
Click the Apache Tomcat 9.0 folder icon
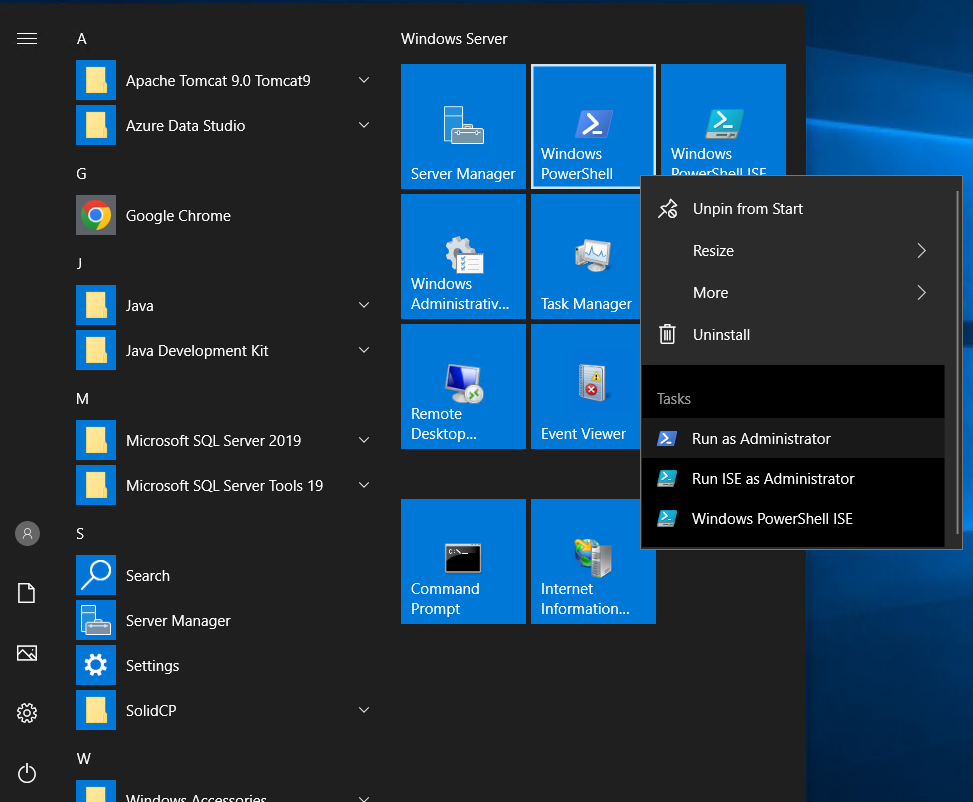coord(96,80)
